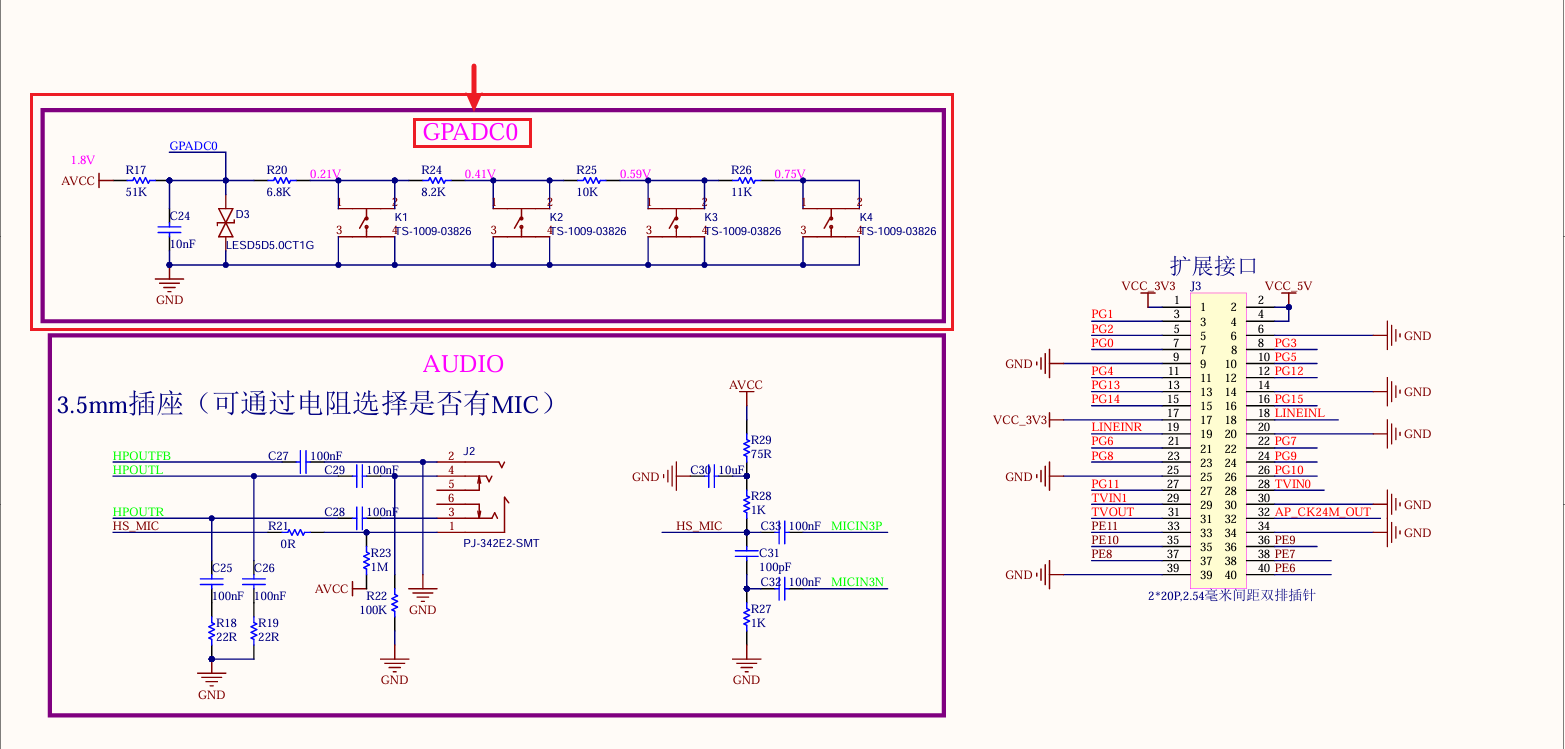
Task: Click the 100pF value of C31
Action: tap(775, 566)
